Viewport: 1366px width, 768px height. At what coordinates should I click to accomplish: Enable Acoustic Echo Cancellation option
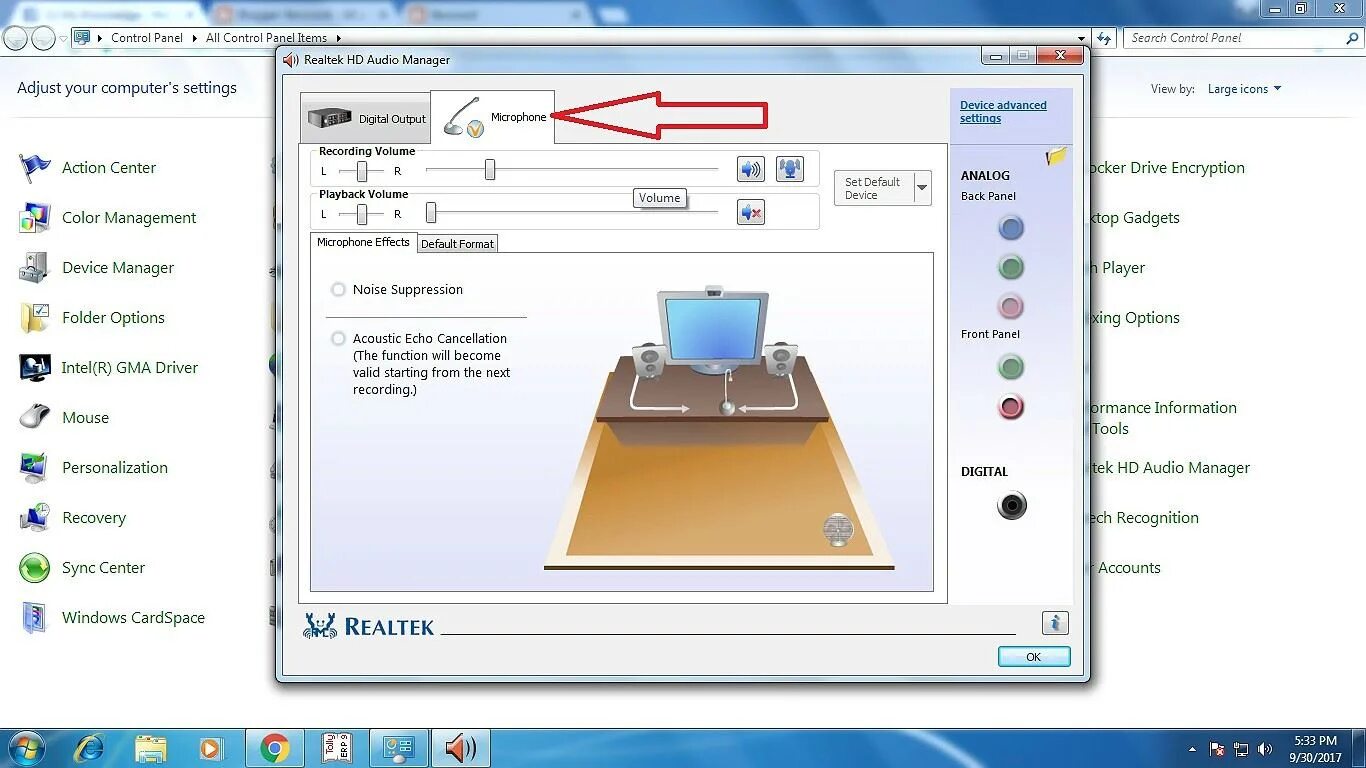(x=338, y=339)
